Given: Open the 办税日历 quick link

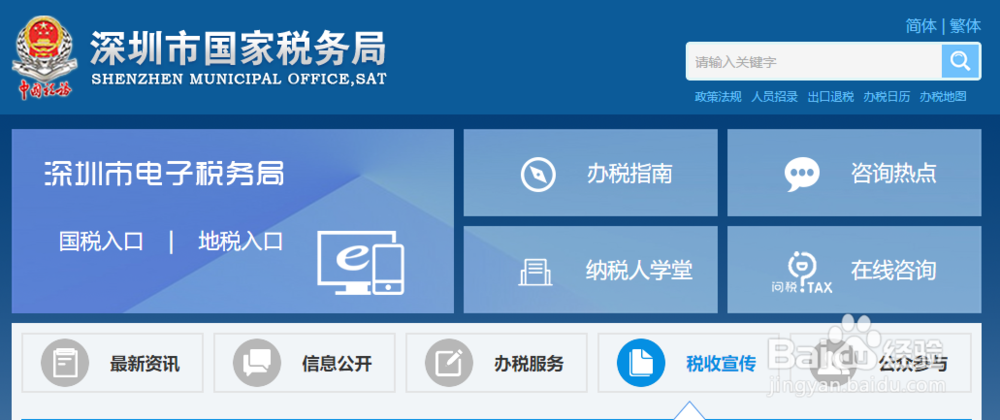Looking at the screenshot, I should (886, 97).
